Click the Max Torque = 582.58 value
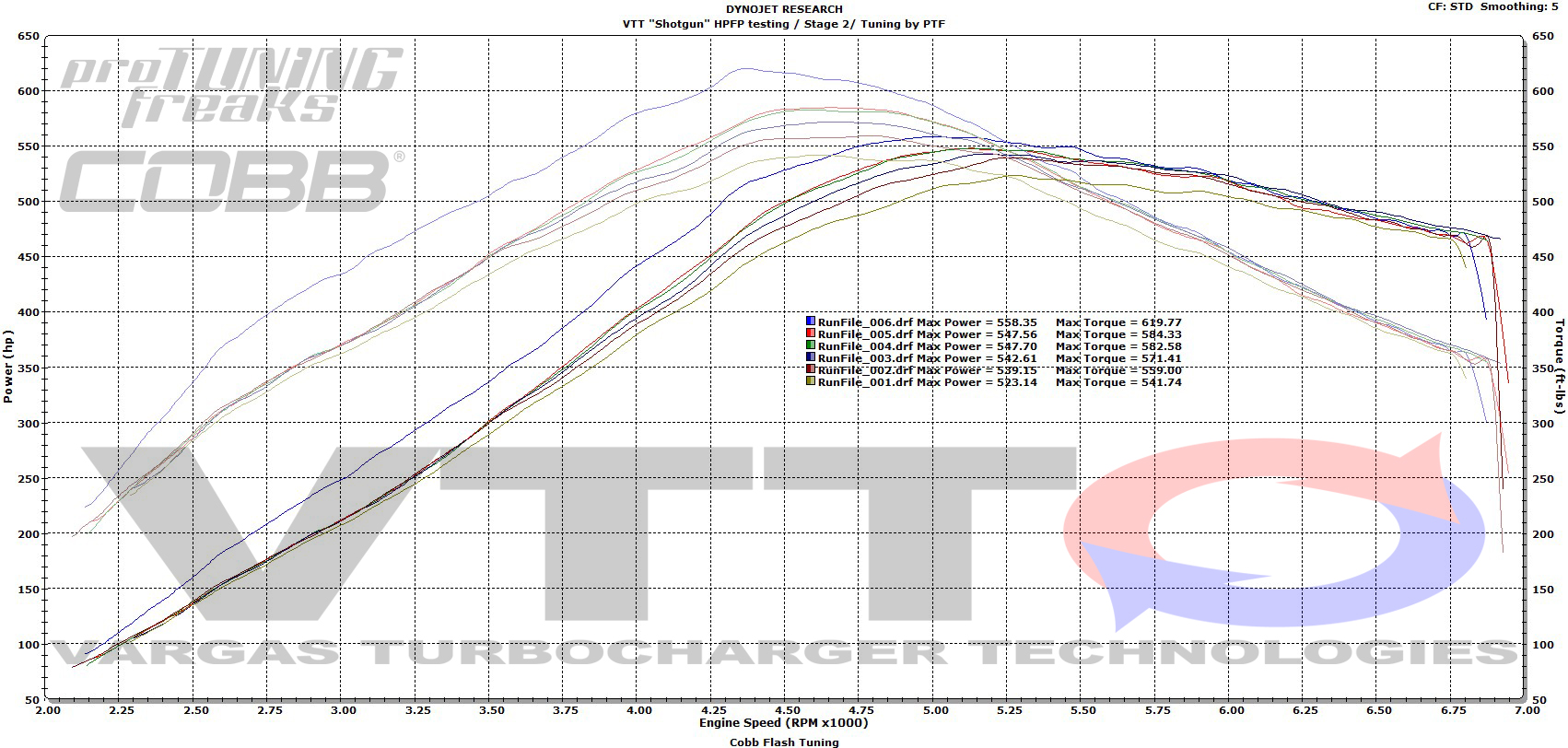 pyautogui.click(x=1118, y=346)
